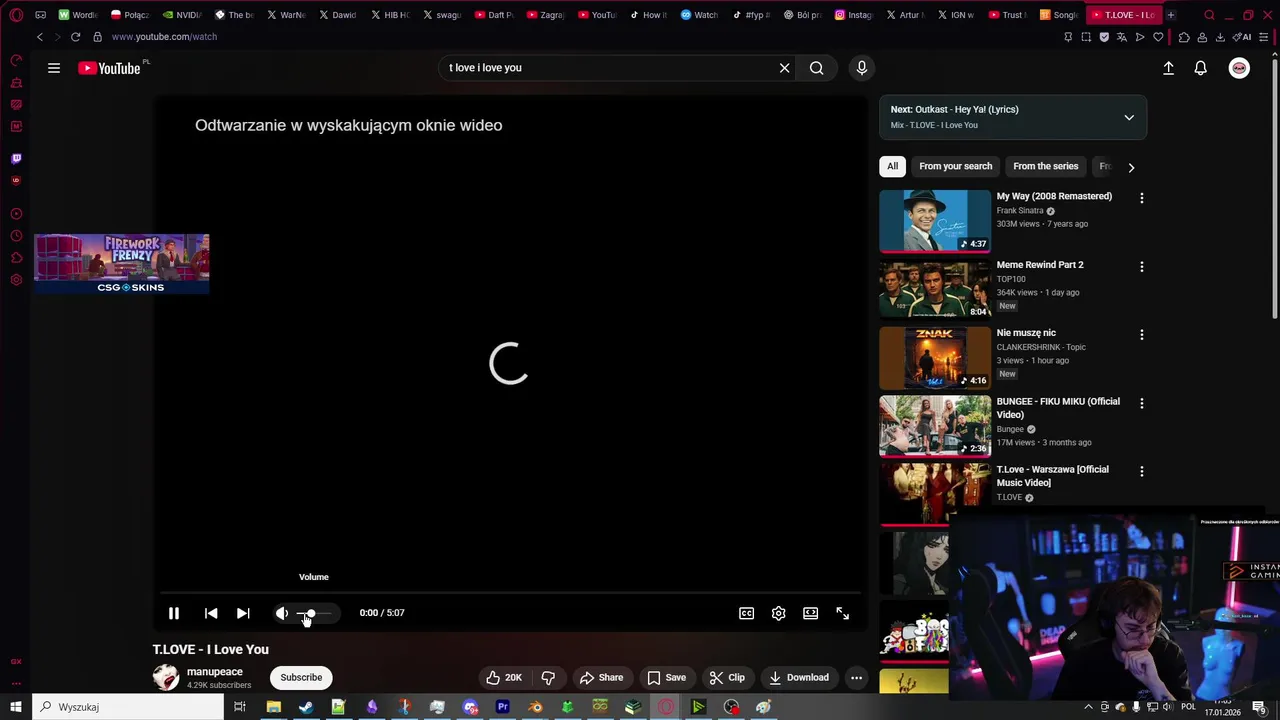Viewport: 1280px width, 720px height.
Task: Open options for Meme Rewind Part 2
Action: pos(1141,267)
